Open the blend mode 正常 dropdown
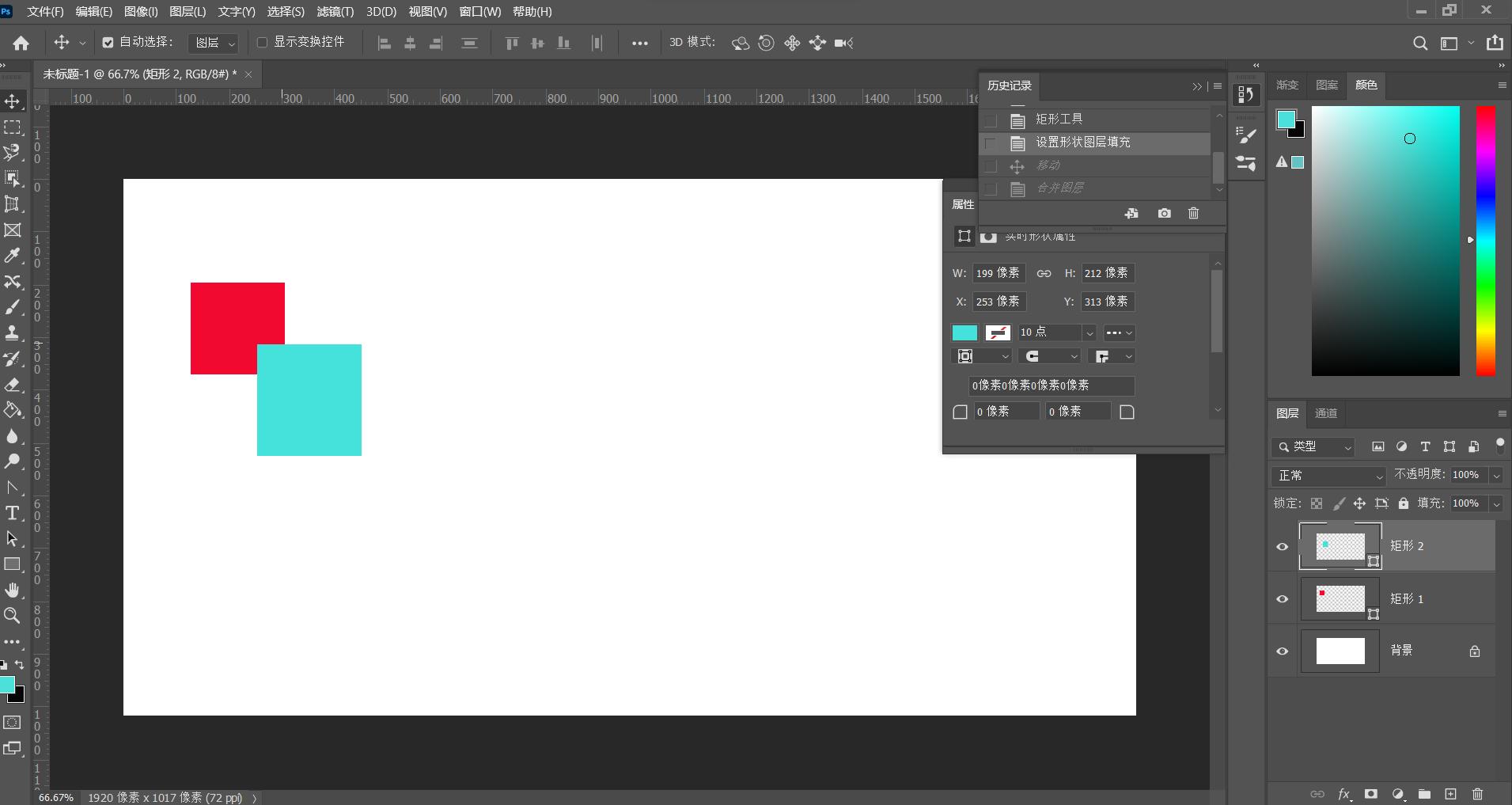 pos(1329,476)
